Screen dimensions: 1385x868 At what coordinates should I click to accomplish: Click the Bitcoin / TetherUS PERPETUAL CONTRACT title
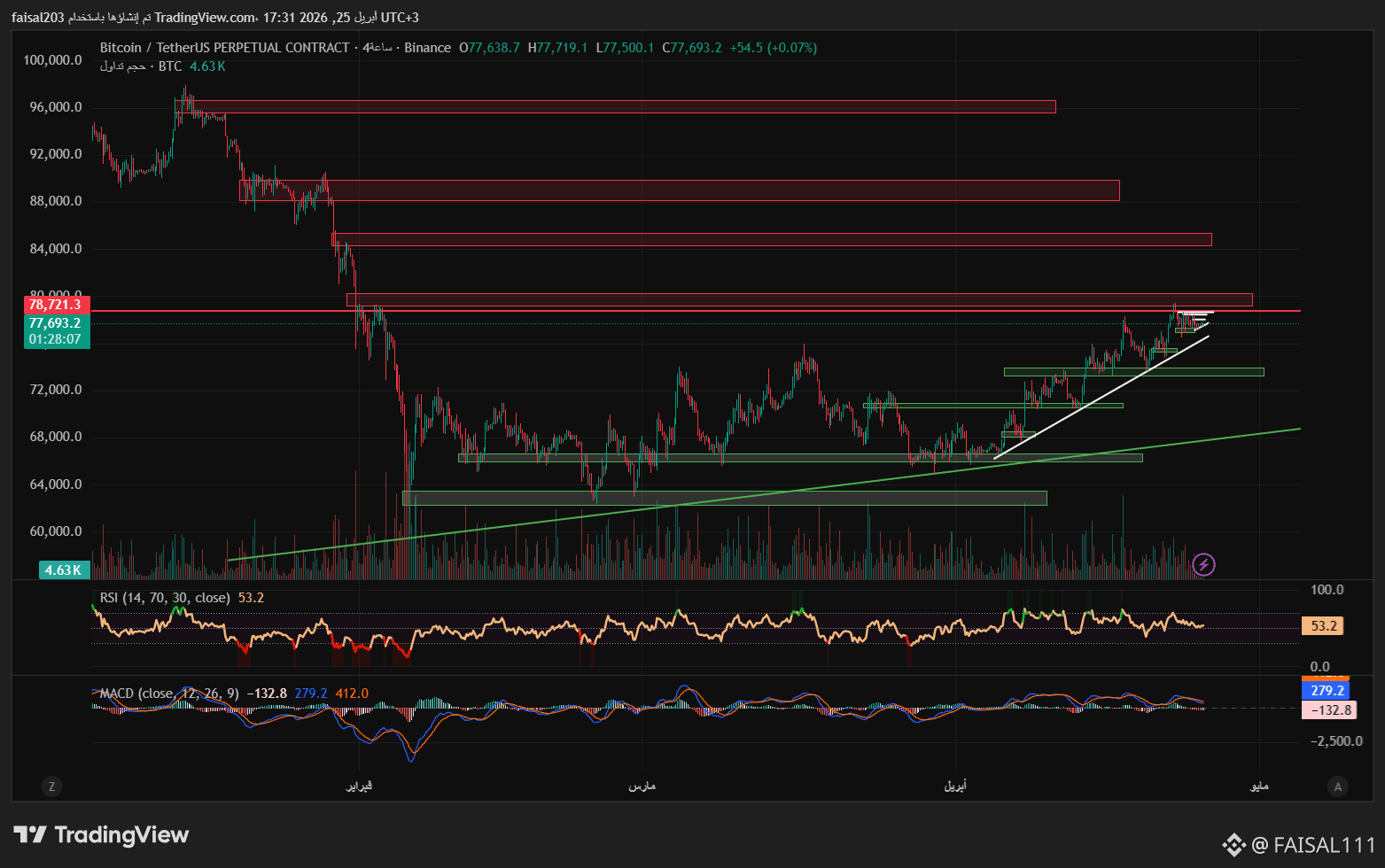225,48
